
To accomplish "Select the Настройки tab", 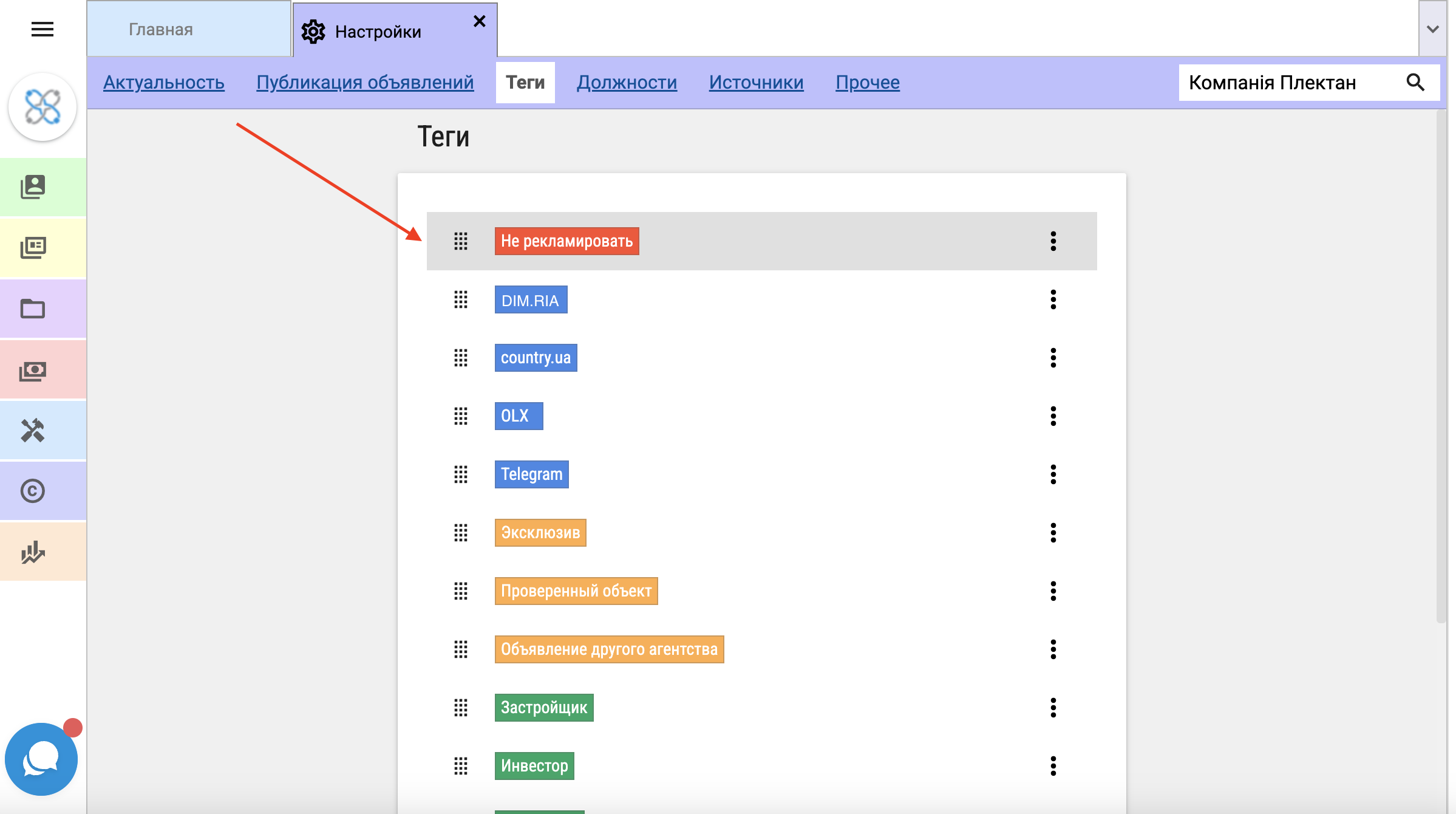I will 395,30.
